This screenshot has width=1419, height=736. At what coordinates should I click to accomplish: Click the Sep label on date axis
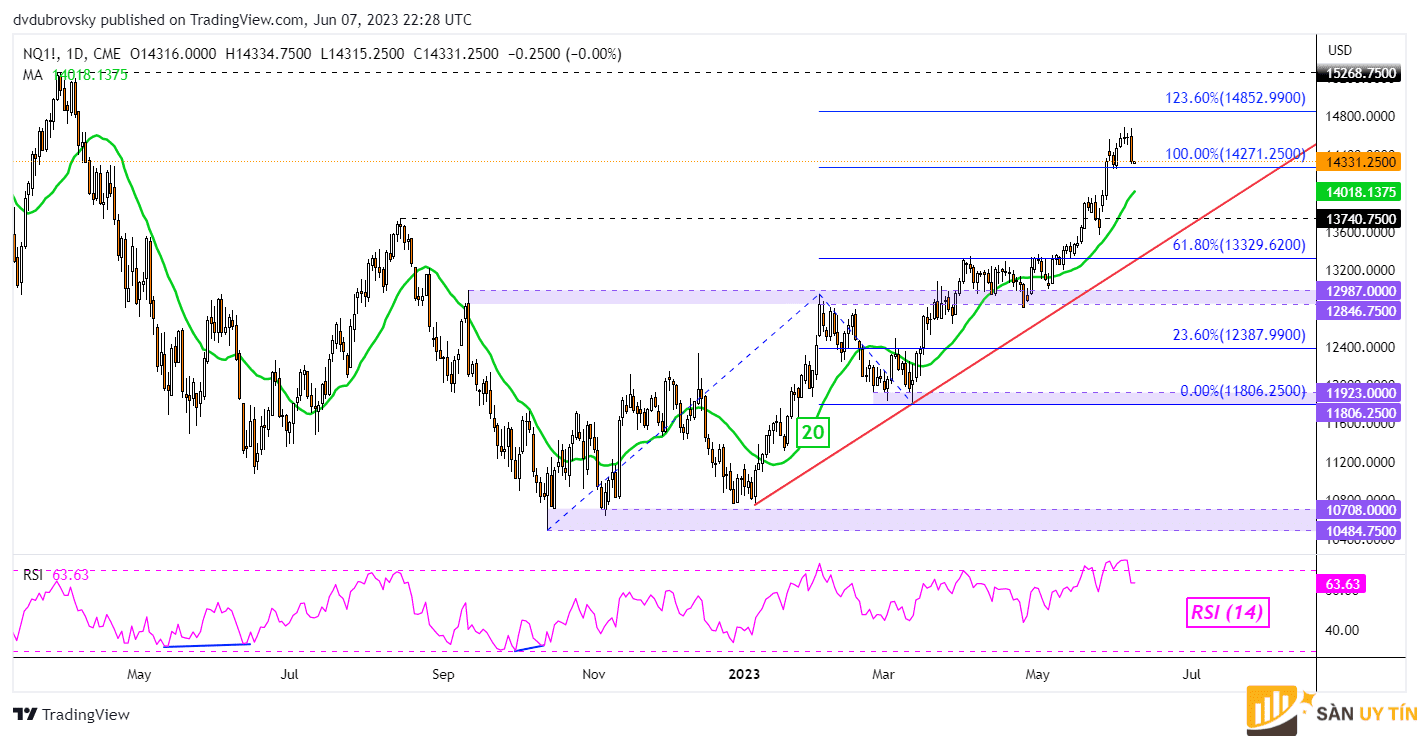point(443,674)
